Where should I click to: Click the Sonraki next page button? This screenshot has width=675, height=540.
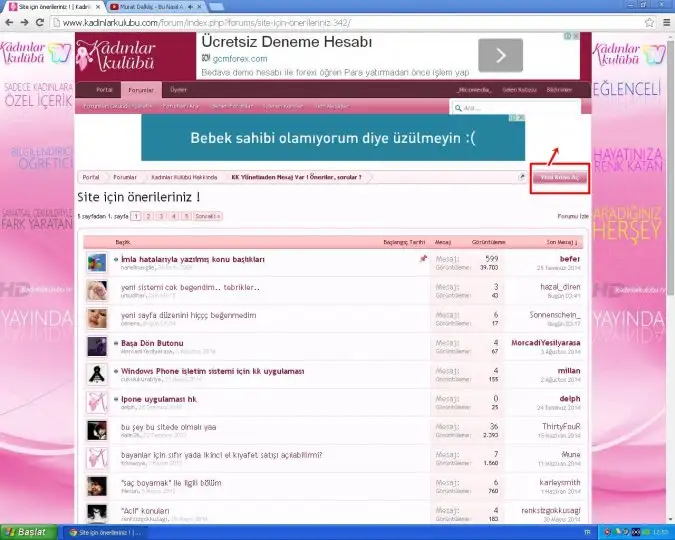(207, 216)
